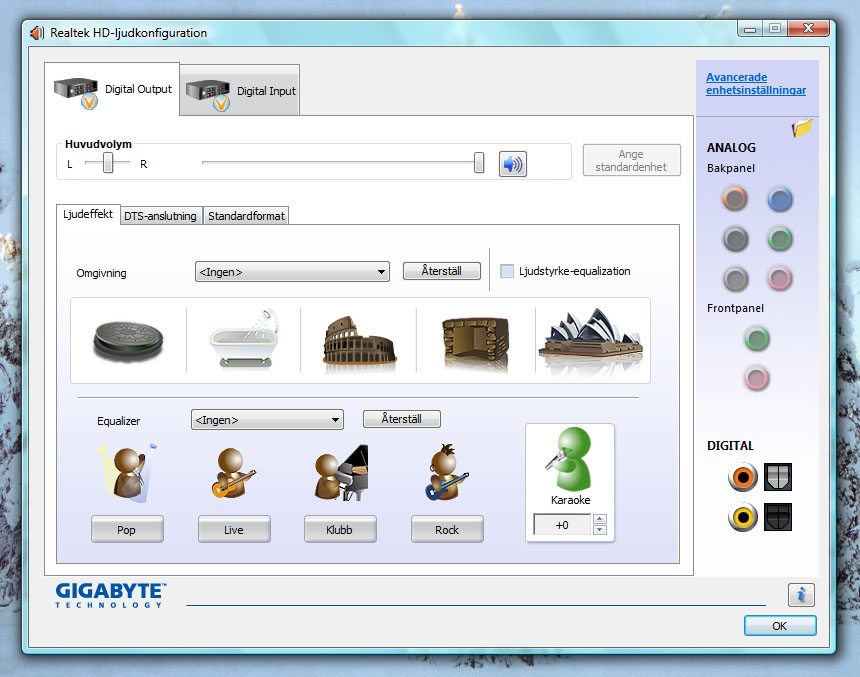Click the grey back panel jack
860x677 pixels.
coord(734,279)
